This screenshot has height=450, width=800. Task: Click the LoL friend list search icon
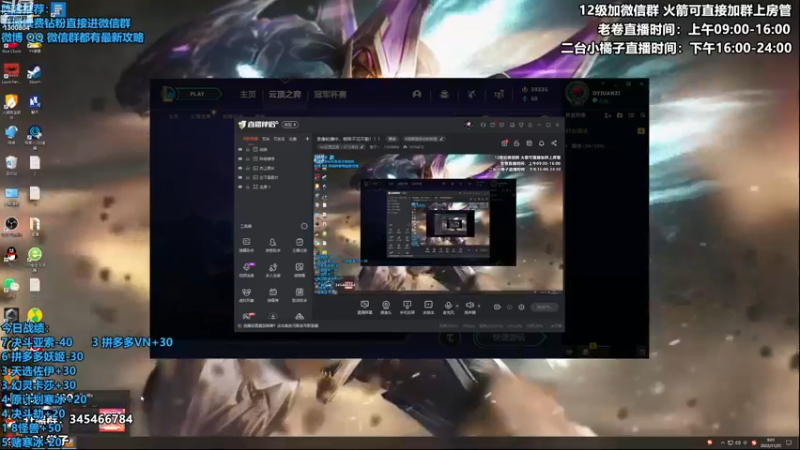point(643,116)
